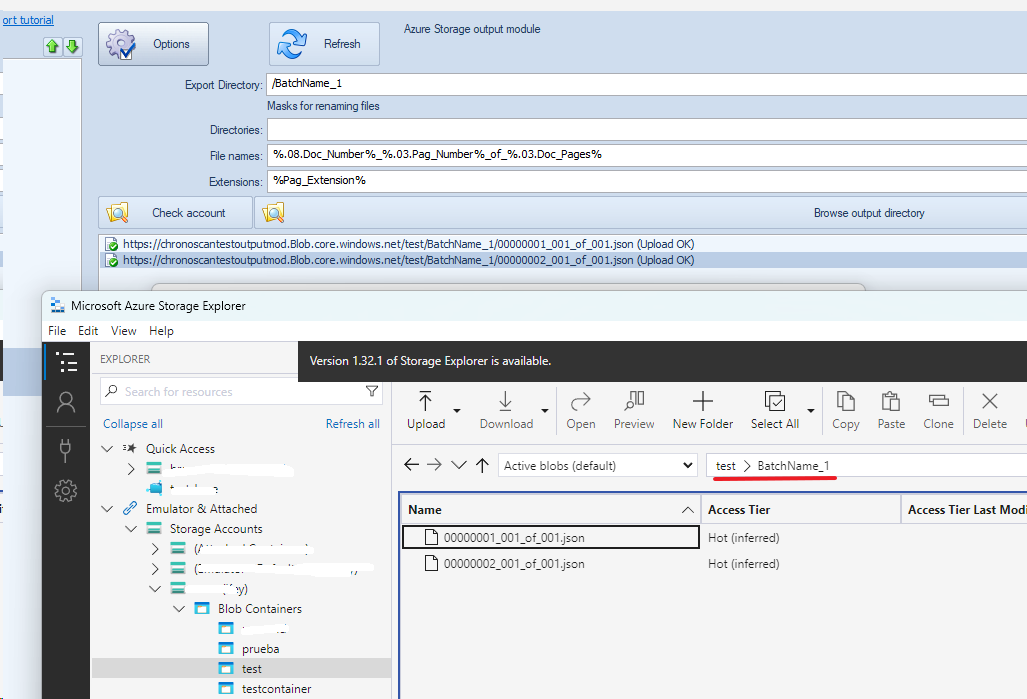Image resolution: width=1027 pixels, height=699 pixels.
Task: Click the Collapse all link
Action: (x=133, y=424)
